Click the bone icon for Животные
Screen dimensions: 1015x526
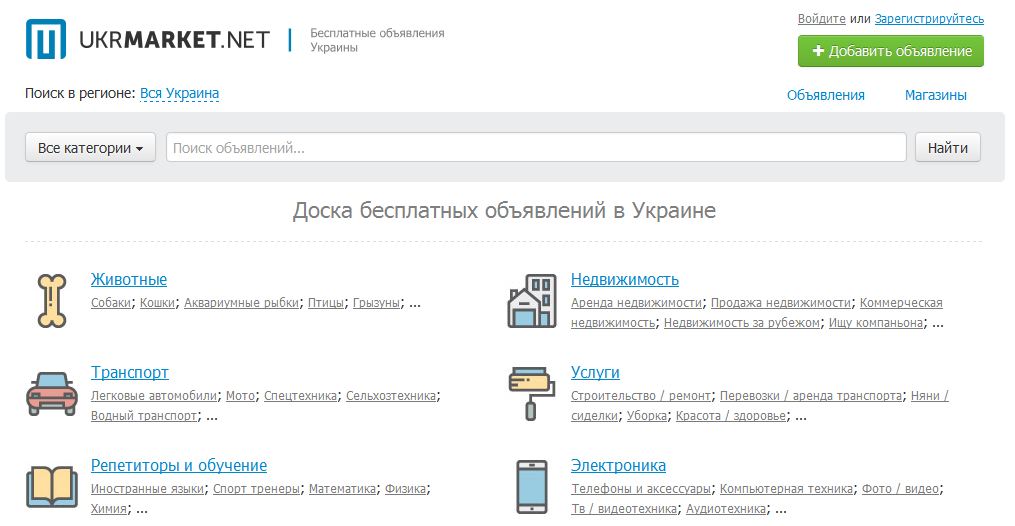point(51,301)
